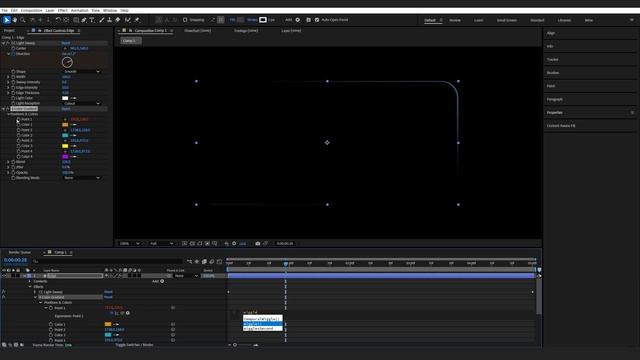Open the Shape dropdown set to Smooth

coord(82,71)
